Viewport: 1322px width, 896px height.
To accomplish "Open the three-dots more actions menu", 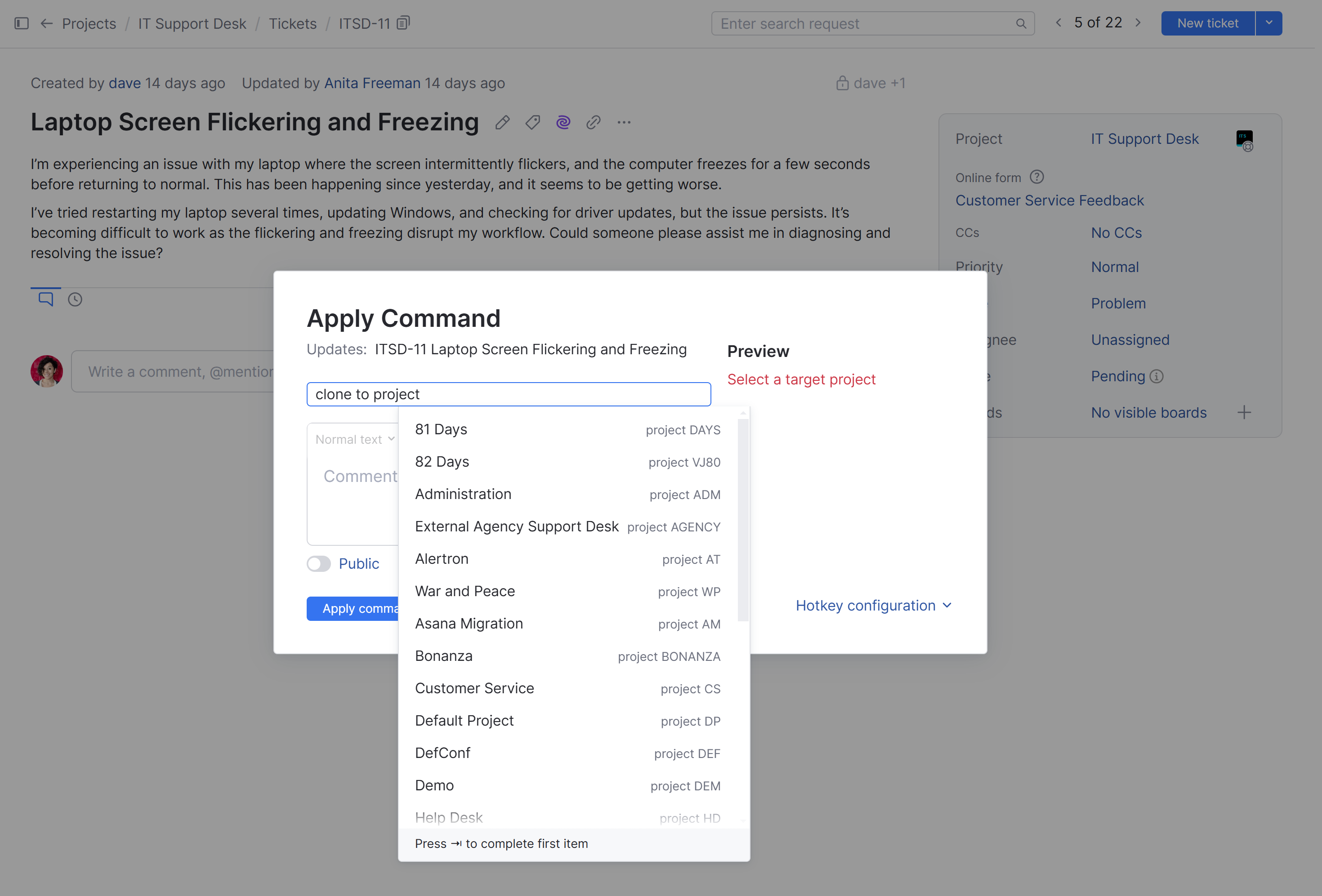I will pos(624,122).
